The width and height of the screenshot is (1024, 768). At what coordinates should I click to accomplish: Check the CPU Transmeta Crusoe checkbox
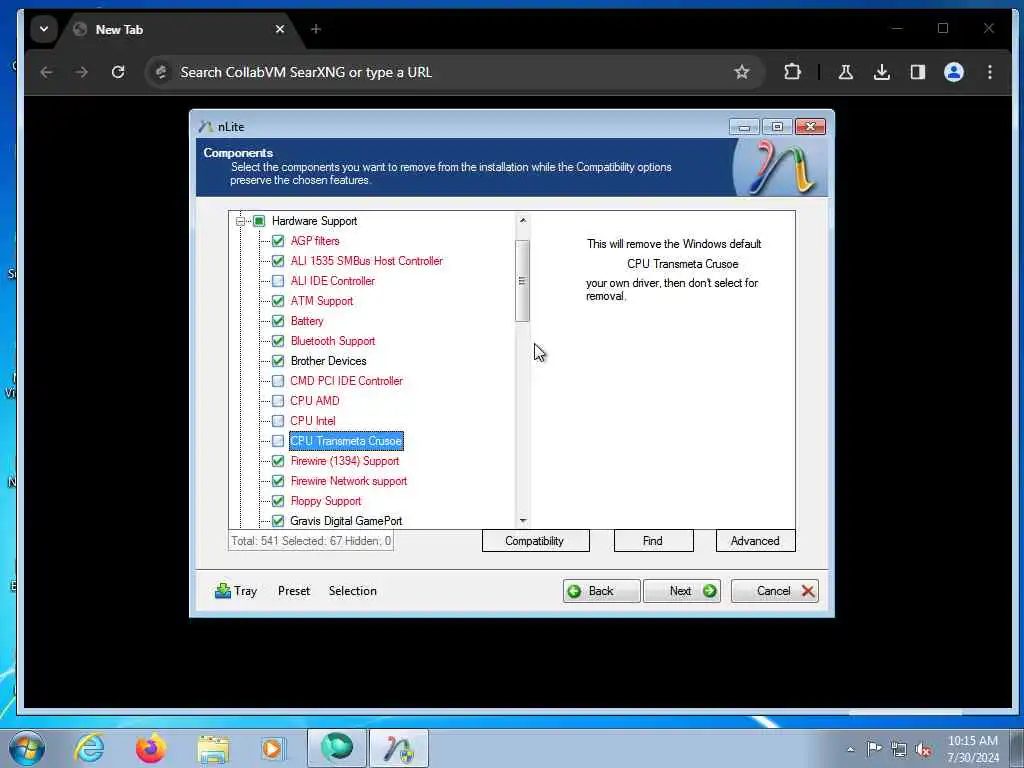tap(278, 441)
